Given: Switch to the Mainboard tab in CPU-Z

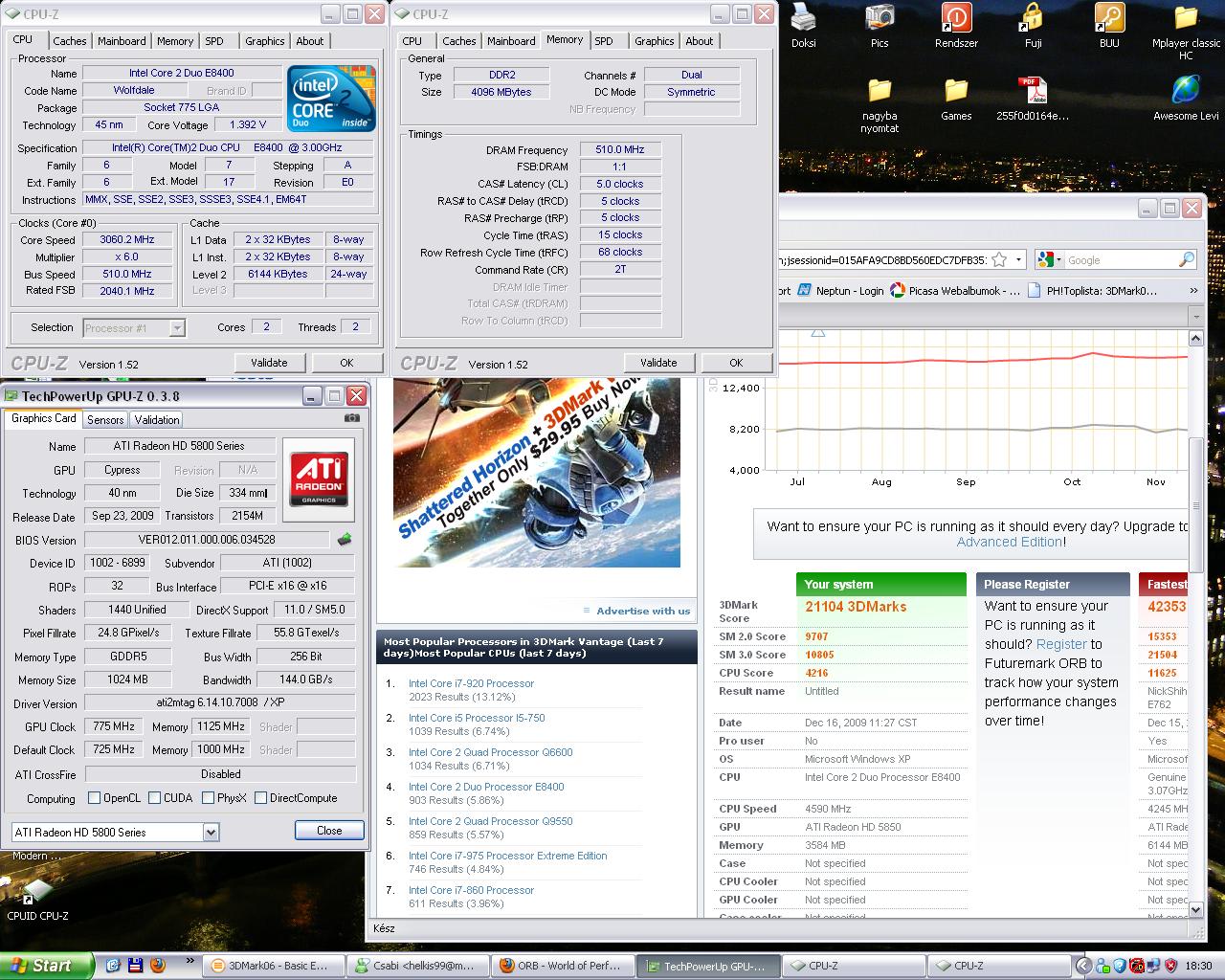Looking at the screenshot, I should (122, 41).
